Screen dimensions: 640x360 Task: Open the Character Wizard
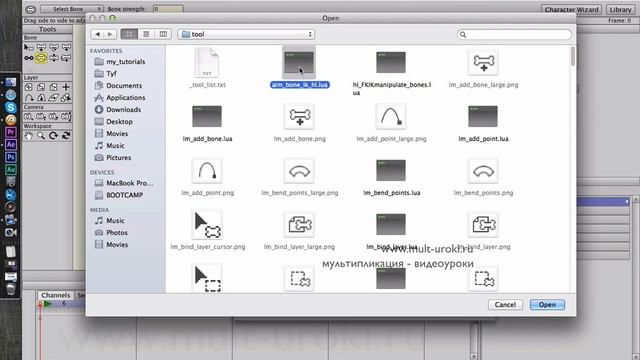[x=571, y=9]
